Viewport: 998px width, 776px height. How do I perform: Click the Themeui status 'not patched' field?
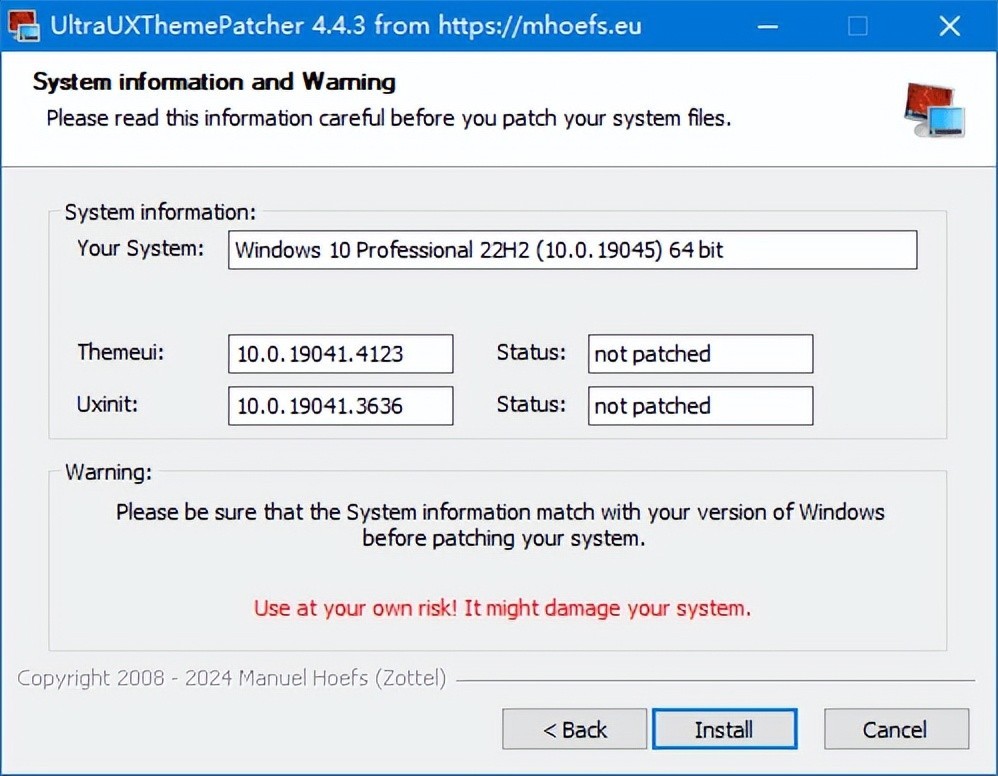pos(700,354)
